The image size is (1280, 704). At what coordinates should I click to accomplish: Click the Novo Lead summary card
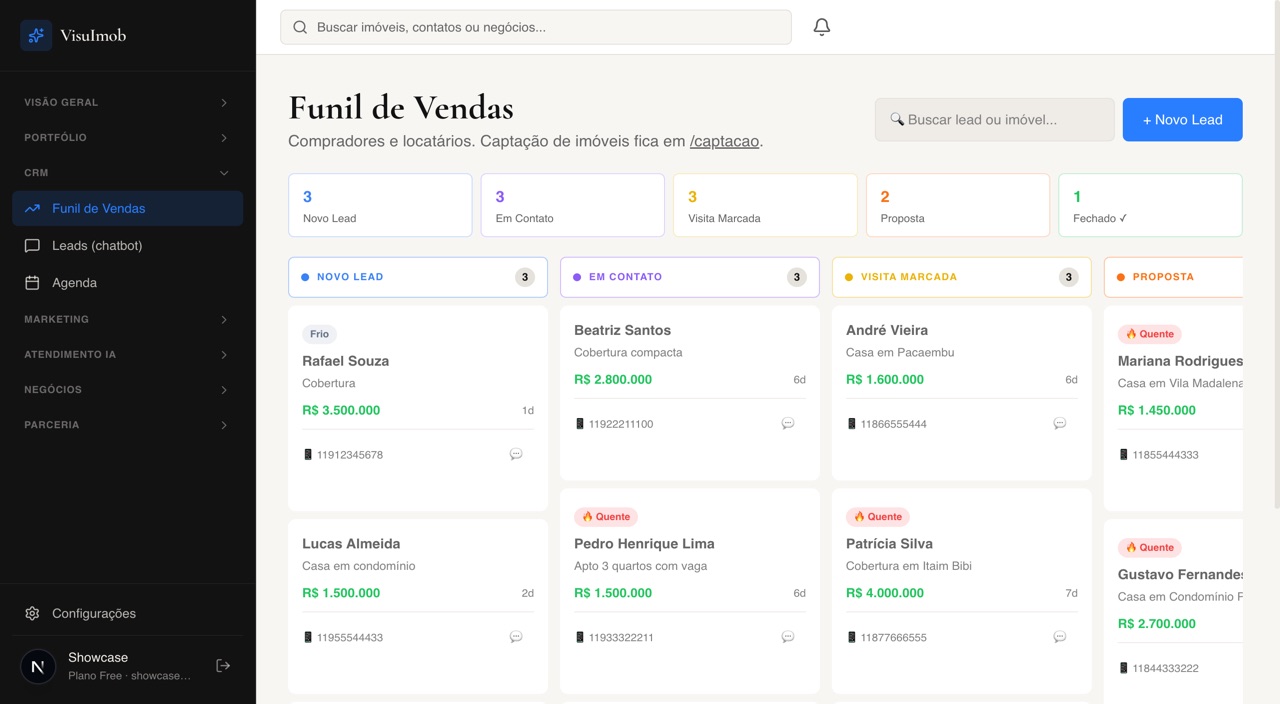pos(380,205)
